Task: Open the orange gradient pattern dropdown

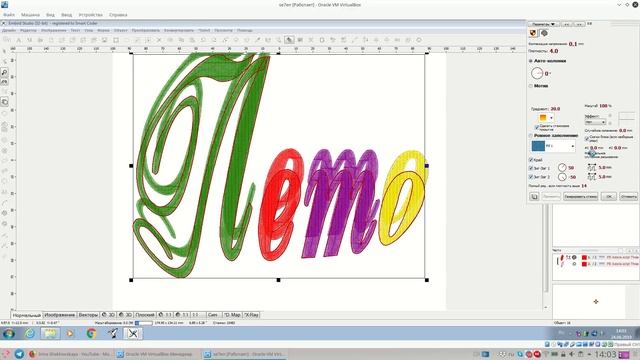Action: point(546,118)
